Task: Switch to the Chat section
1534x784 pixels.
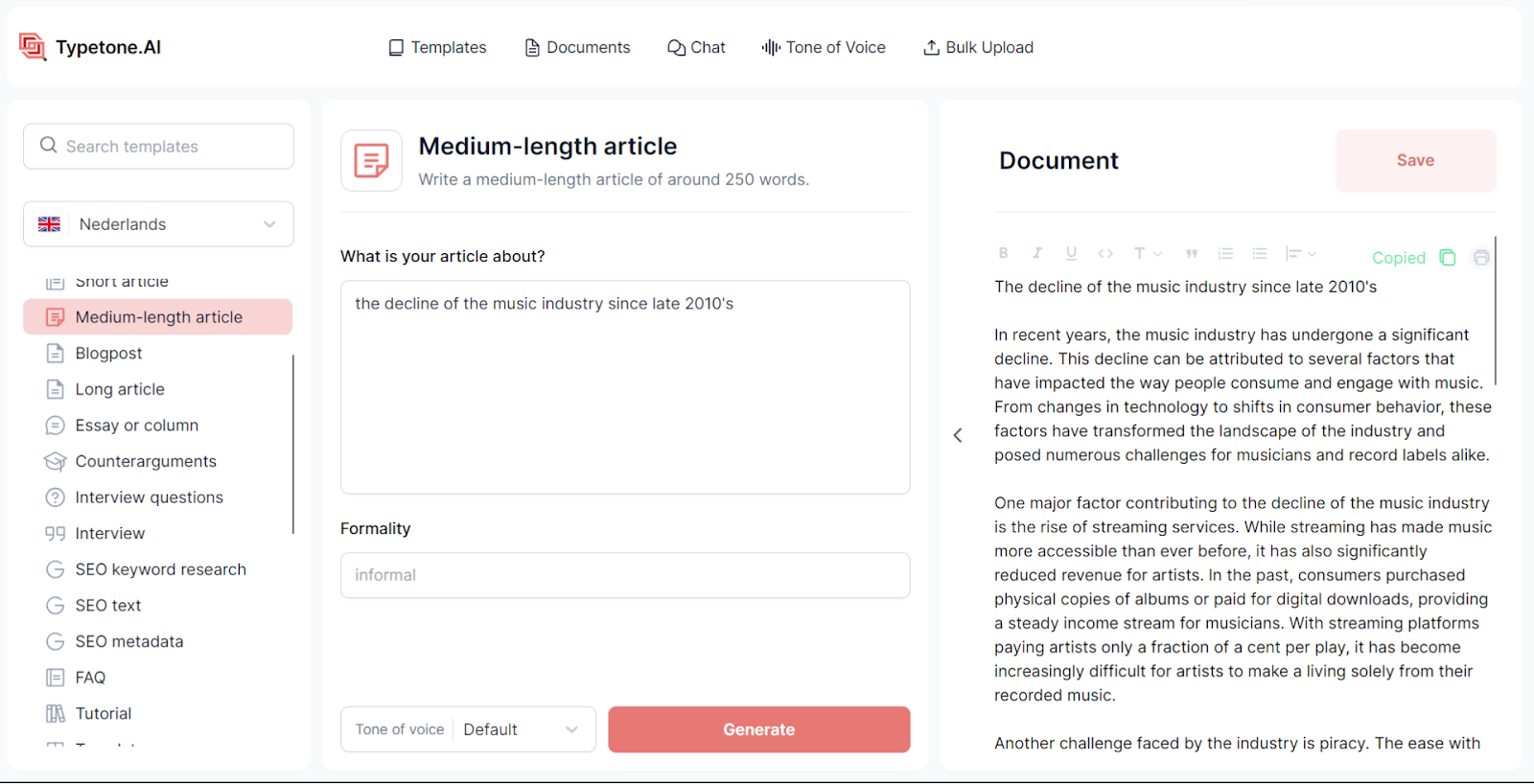Action: point(696,47)
